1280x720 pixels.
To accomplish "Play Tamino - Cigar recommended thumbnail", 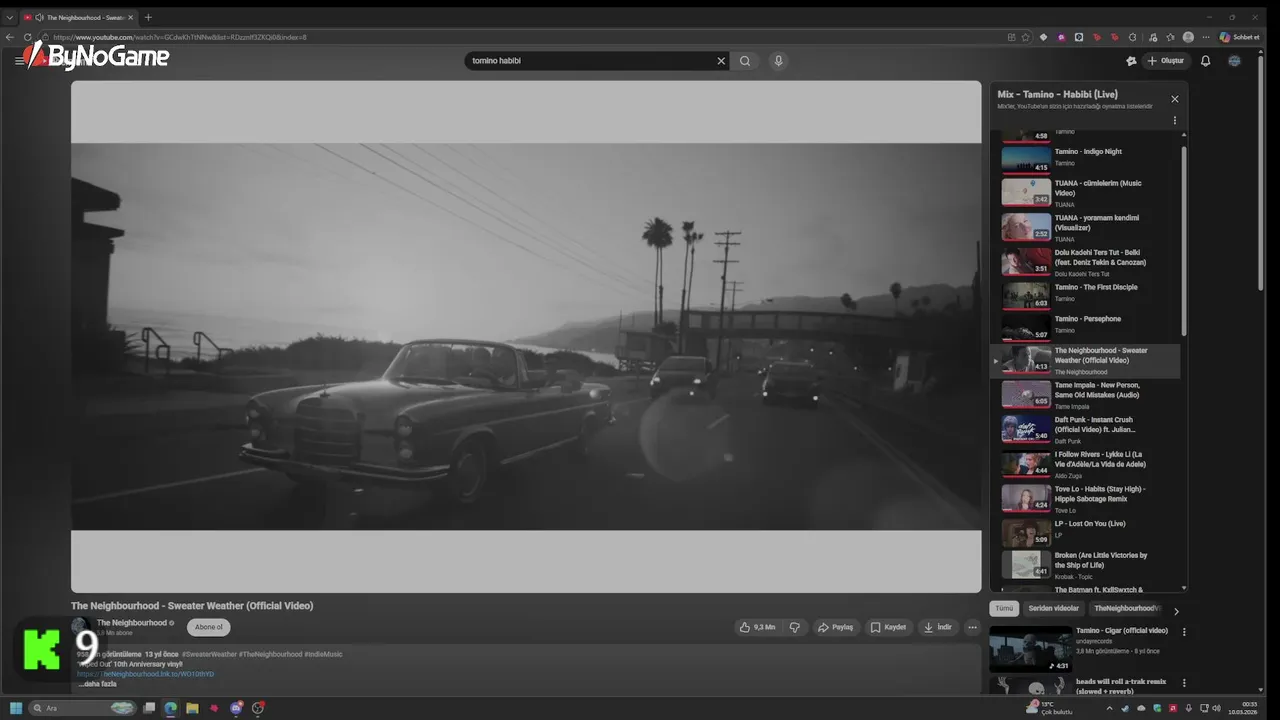I will [1031, 649].
